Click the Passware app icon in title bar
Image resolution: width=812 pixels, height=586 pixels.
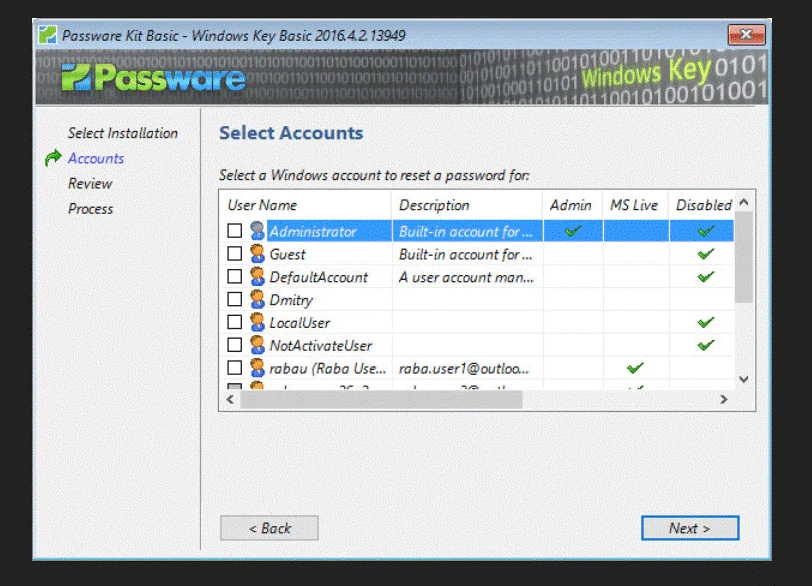pyautogui.click(x=48, y=35)
